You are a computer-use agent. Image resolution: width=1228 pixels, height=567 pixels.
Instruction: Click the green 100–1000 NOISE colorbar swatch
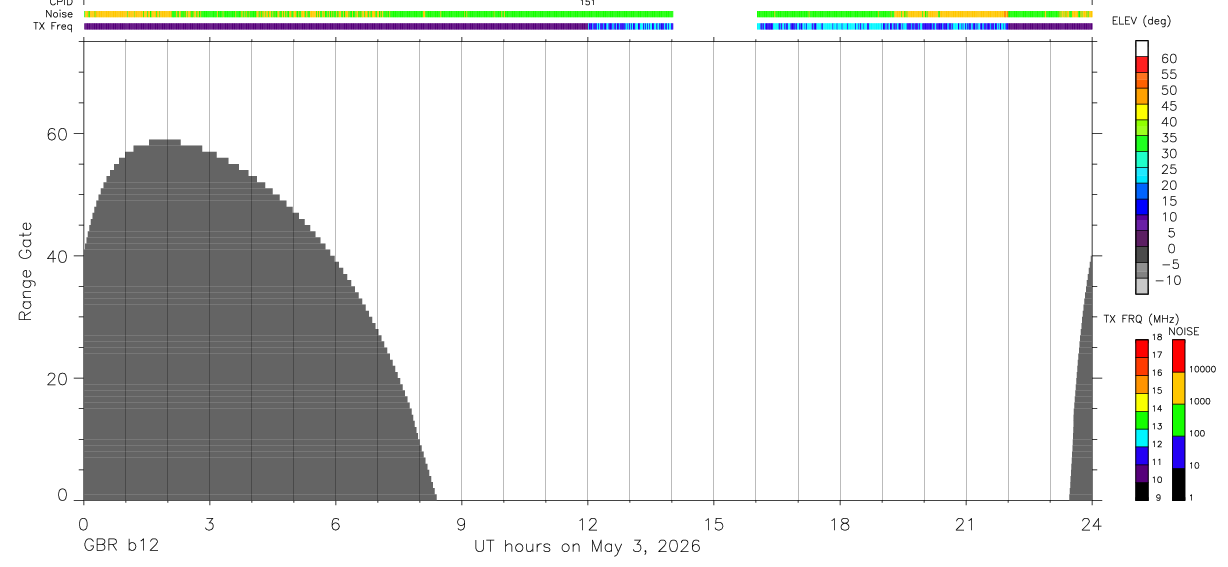click(1178, 420)
